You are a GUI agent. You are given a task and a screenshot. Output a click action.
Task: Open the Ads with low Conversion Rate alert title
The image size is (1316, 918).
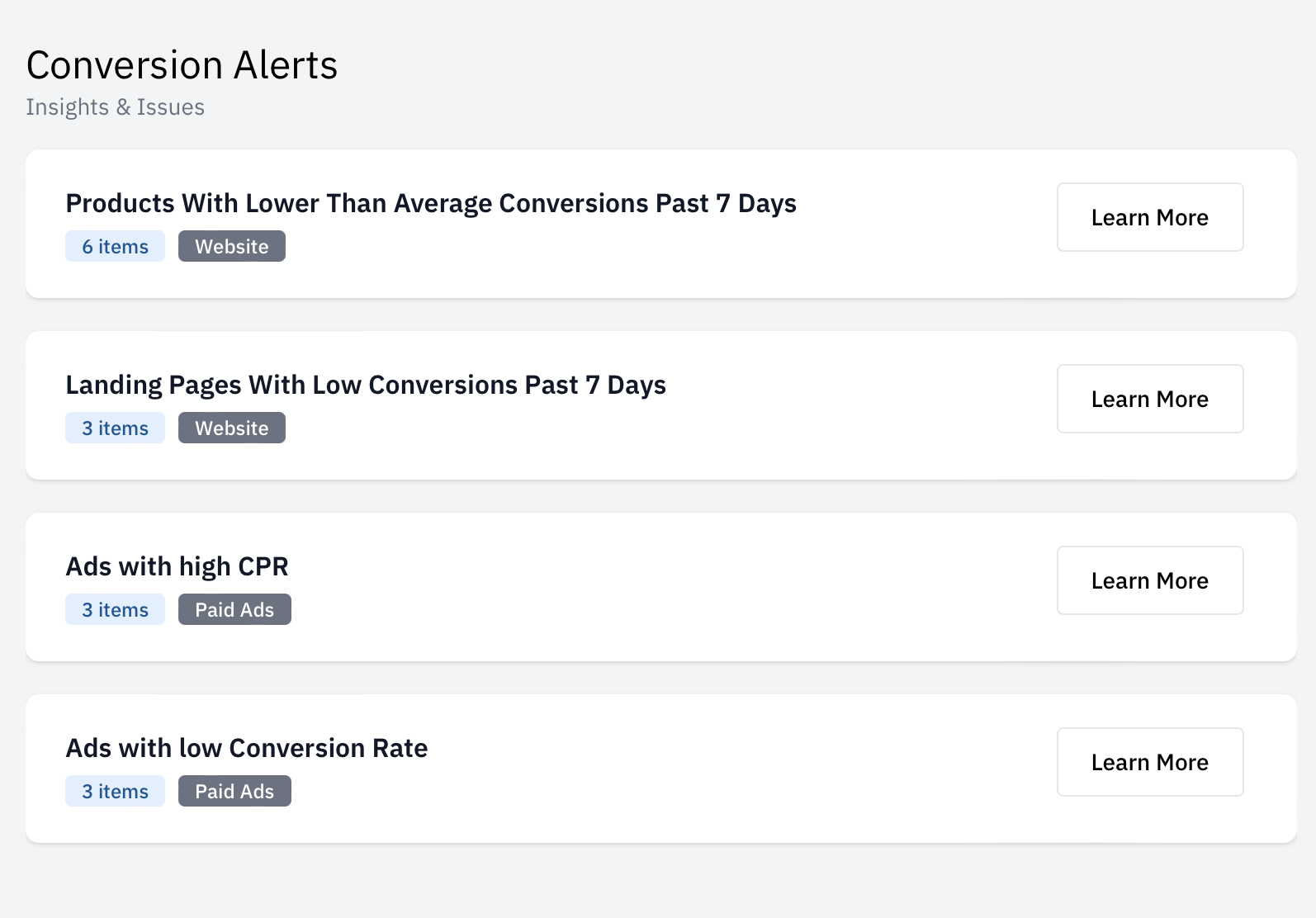(247, 748)
